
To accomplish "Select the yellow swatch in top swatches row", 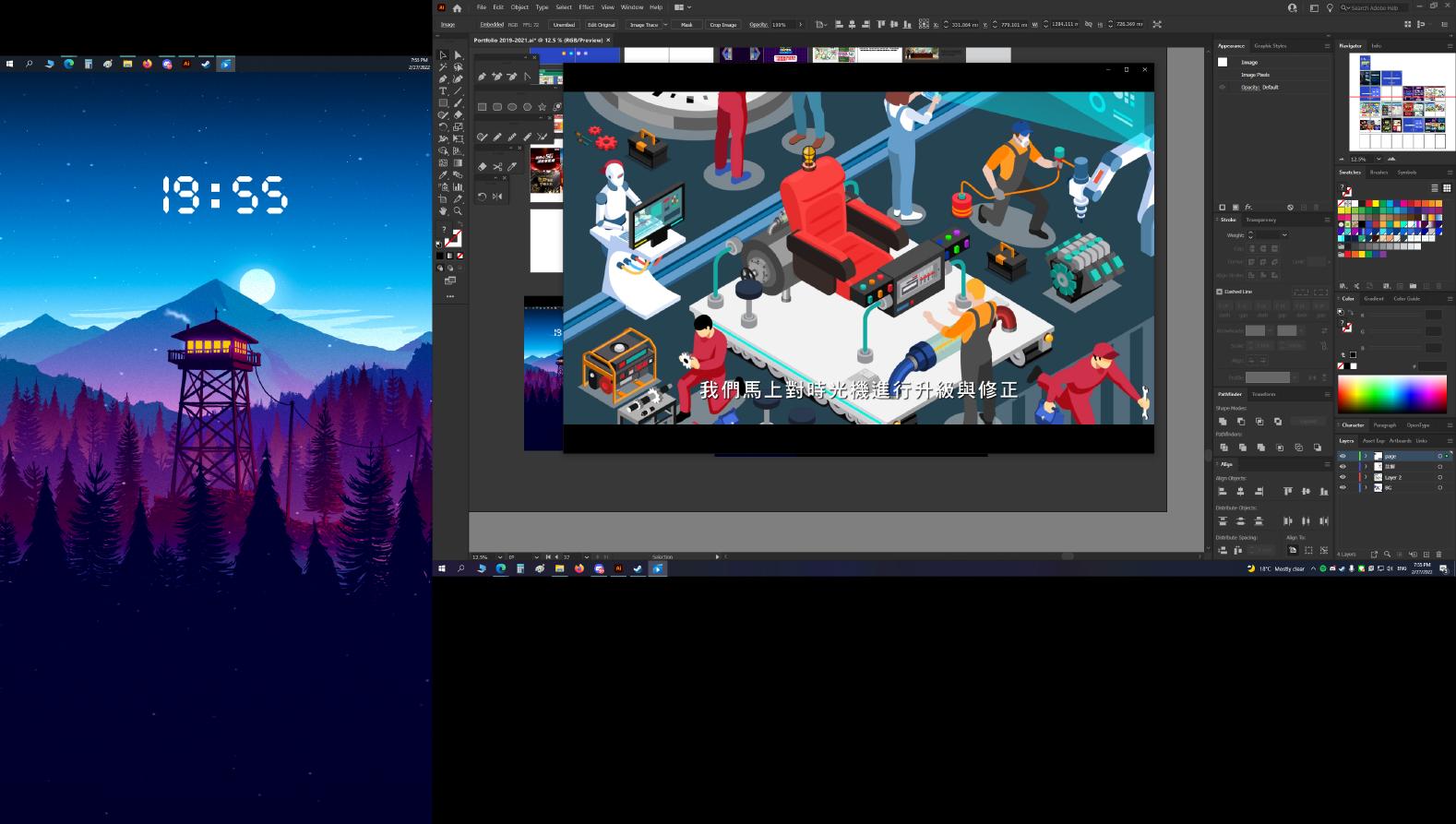I will pyautogui.click(x=1374, y=204).
